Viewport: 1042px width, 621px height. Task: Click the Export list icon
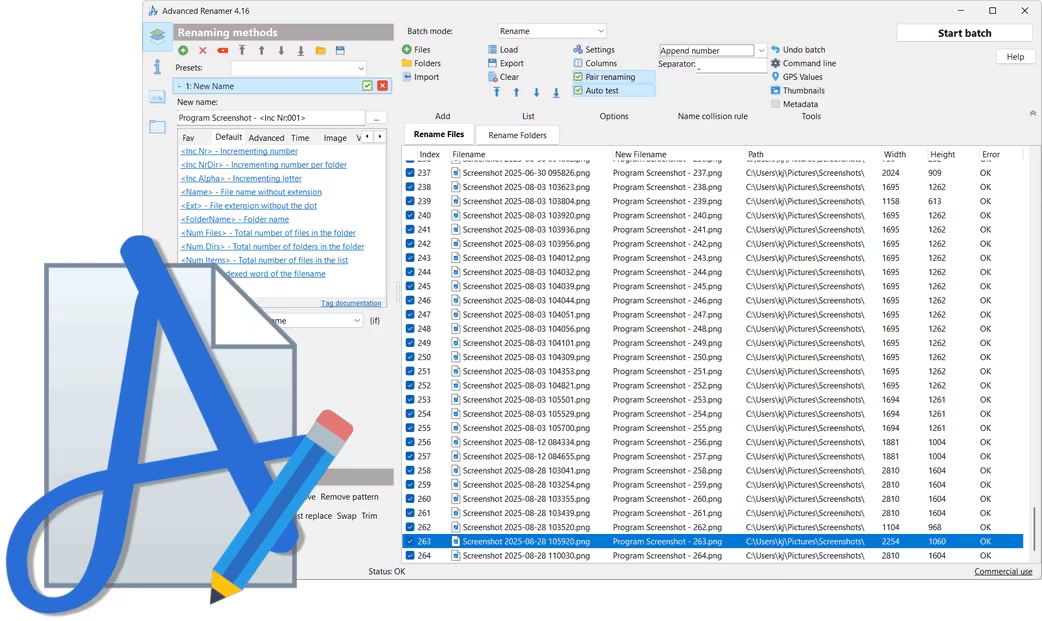pos(493,63)
